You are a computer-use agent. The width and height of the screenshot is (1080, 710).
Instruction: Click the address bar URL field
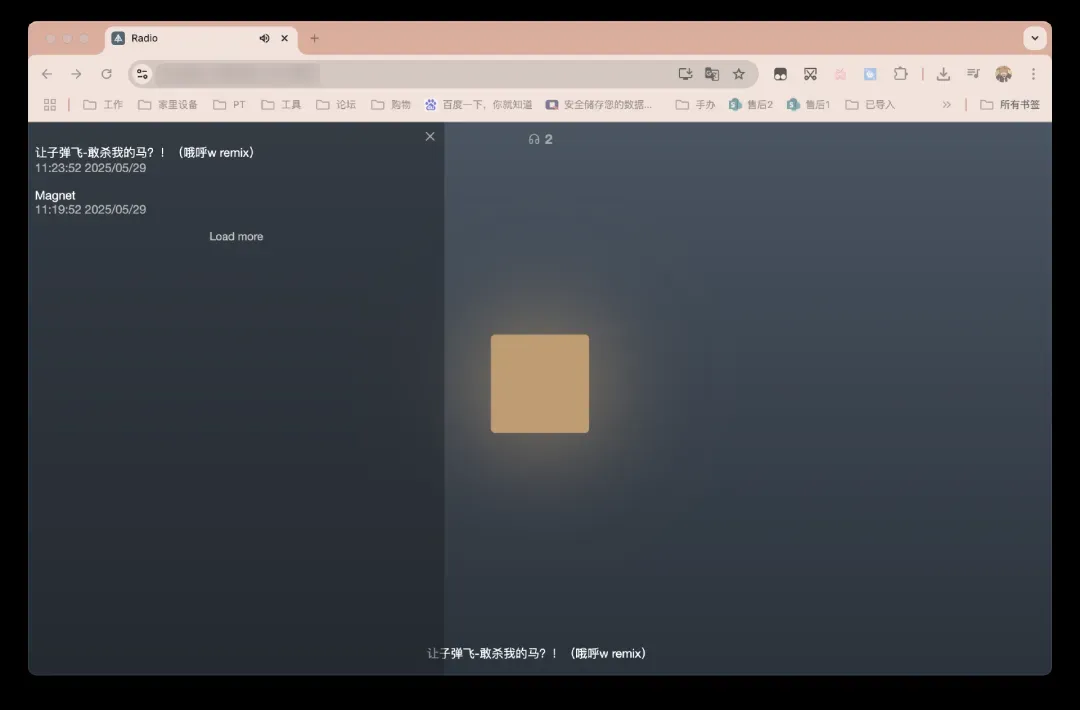pos(400,74)
